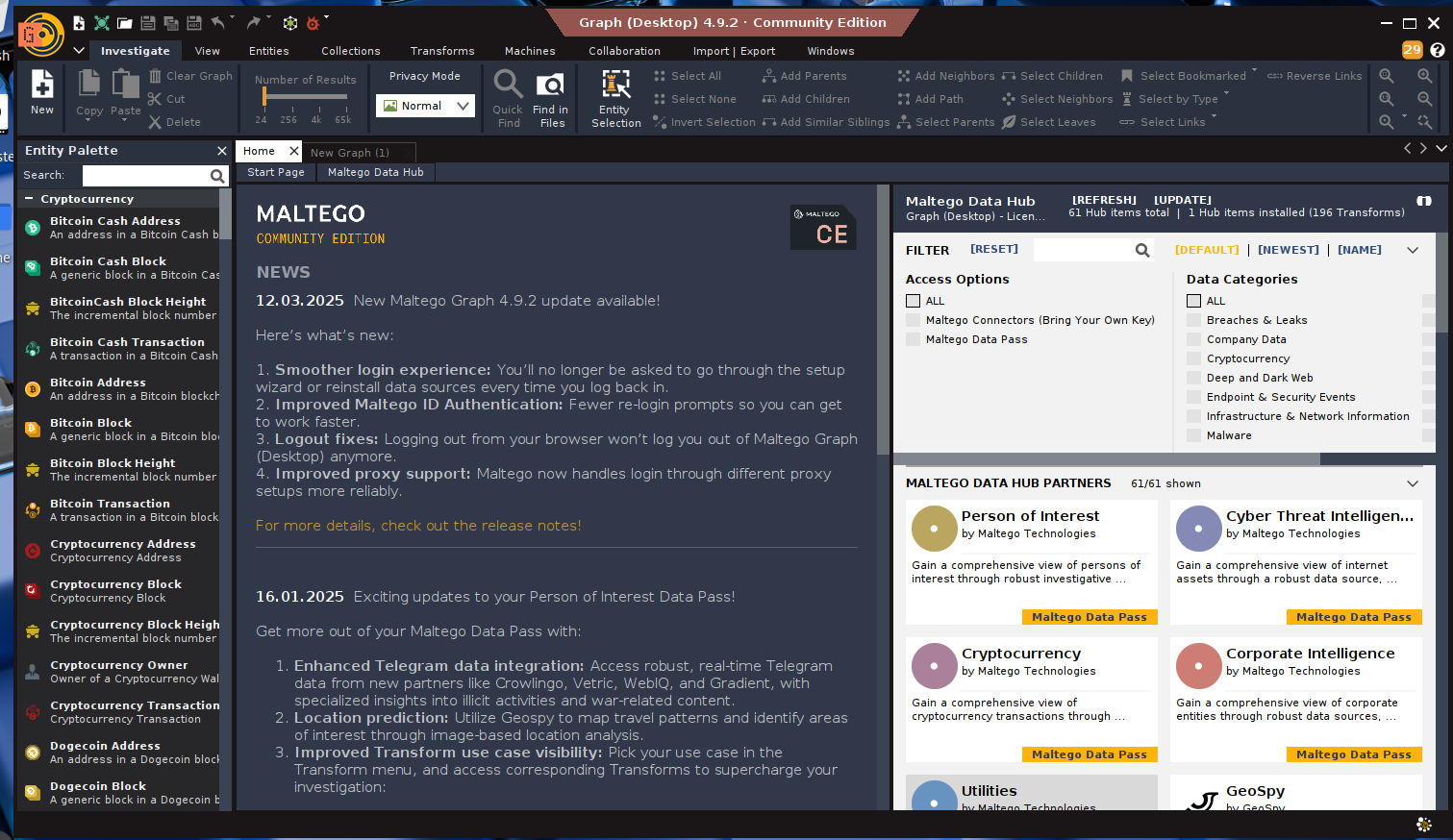
Task: Open Quick Find magnifier tool
Action: [x=508, y=85]
